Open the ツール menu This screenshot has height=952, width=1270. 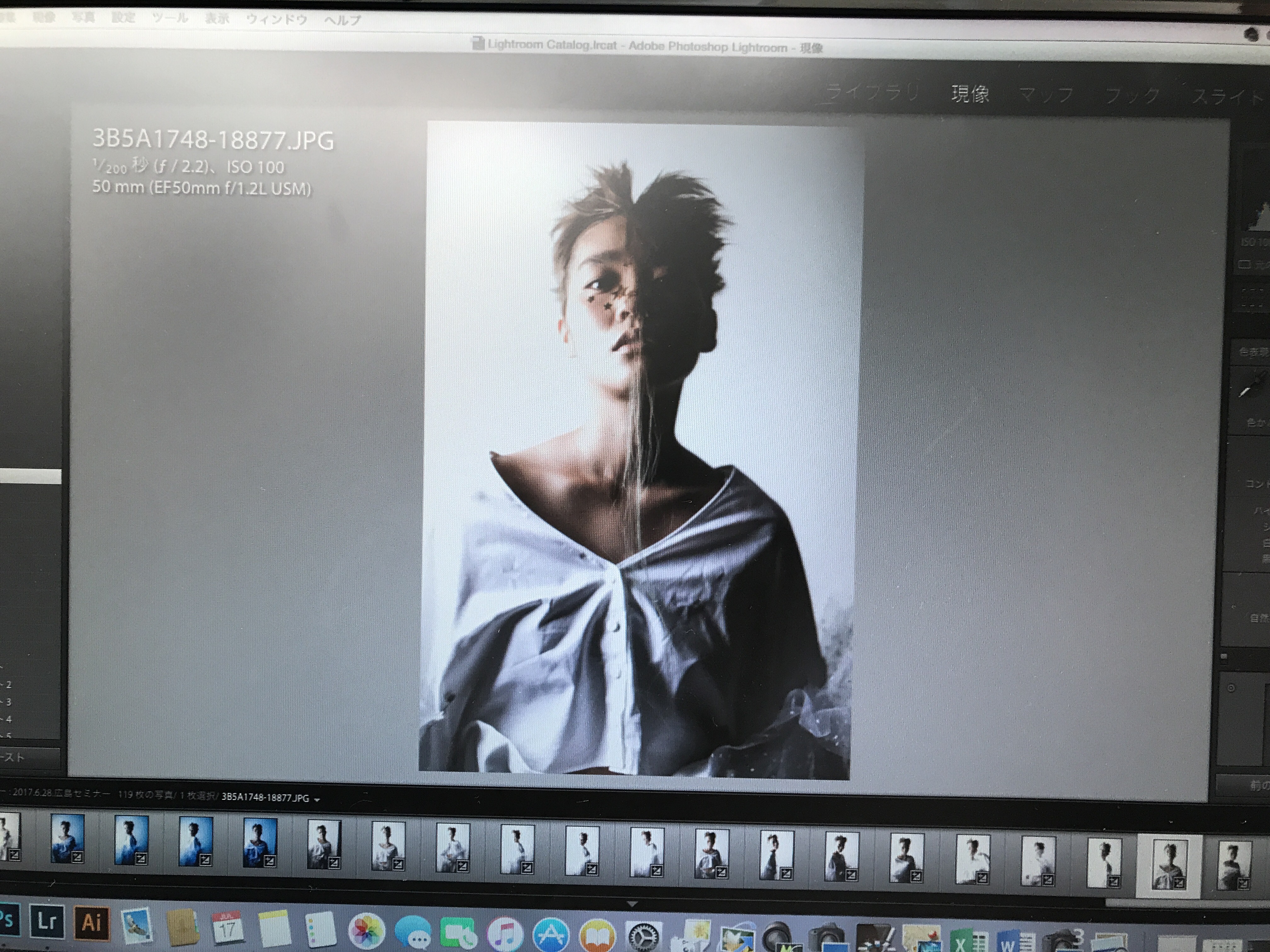[170, 18]
